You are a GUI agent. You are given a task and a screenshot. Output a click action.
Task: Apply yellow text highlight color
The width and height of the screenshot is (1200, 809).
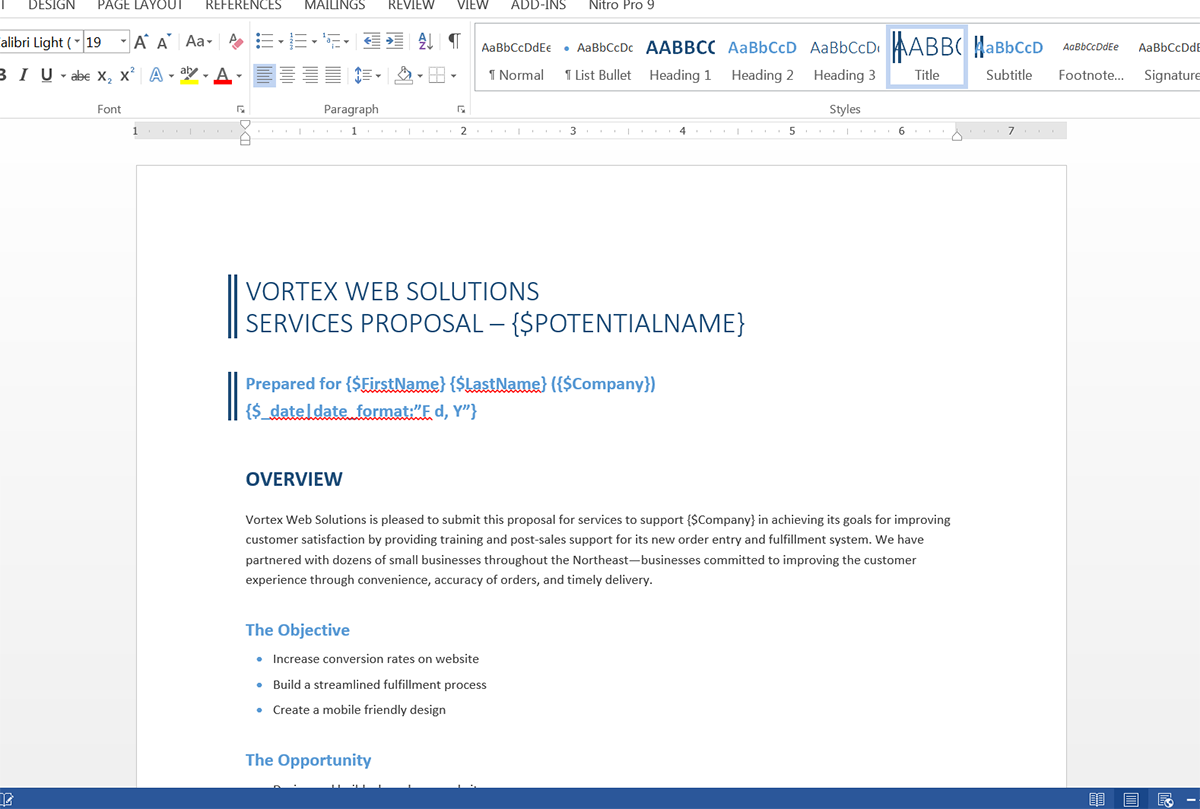[x=187, y=75]
